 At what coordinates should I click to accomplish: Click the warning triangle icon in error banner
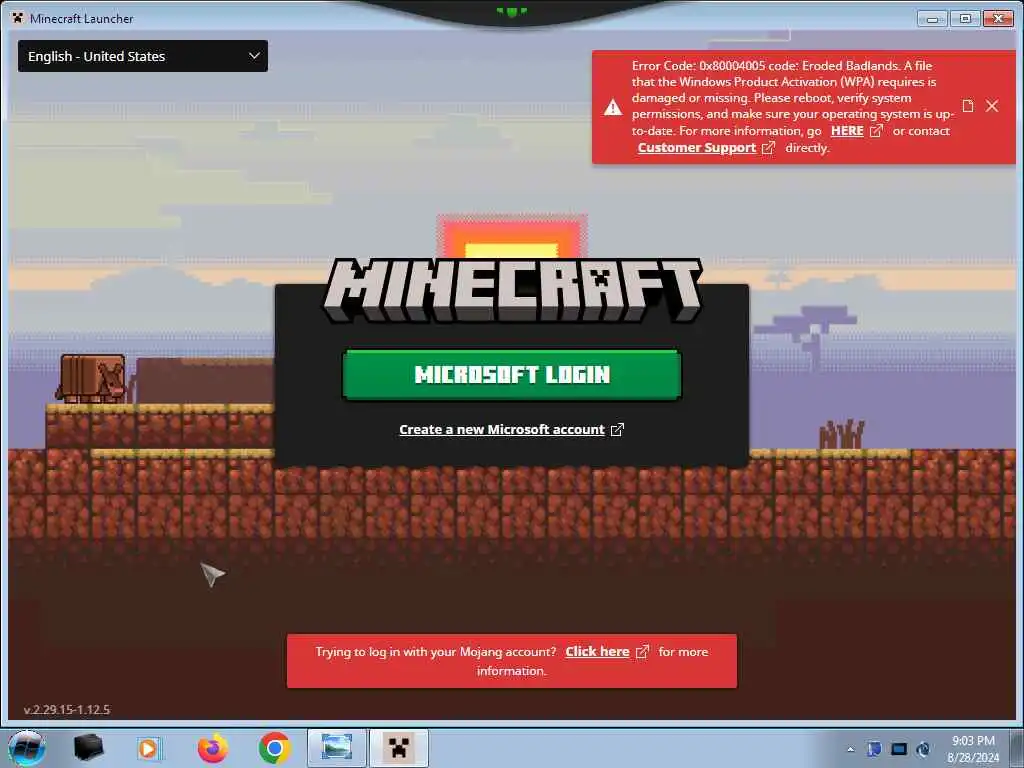(613, 107)
